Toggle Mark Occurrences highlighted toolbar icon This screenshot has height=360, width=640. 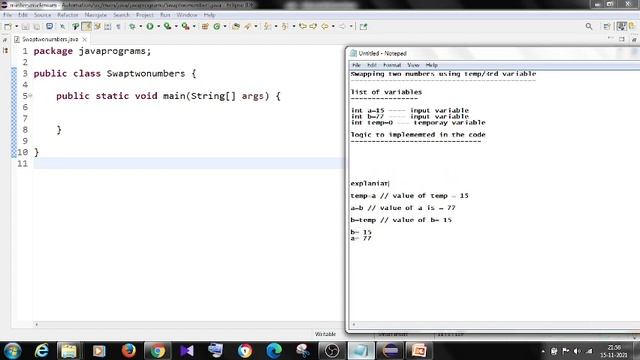87,27
